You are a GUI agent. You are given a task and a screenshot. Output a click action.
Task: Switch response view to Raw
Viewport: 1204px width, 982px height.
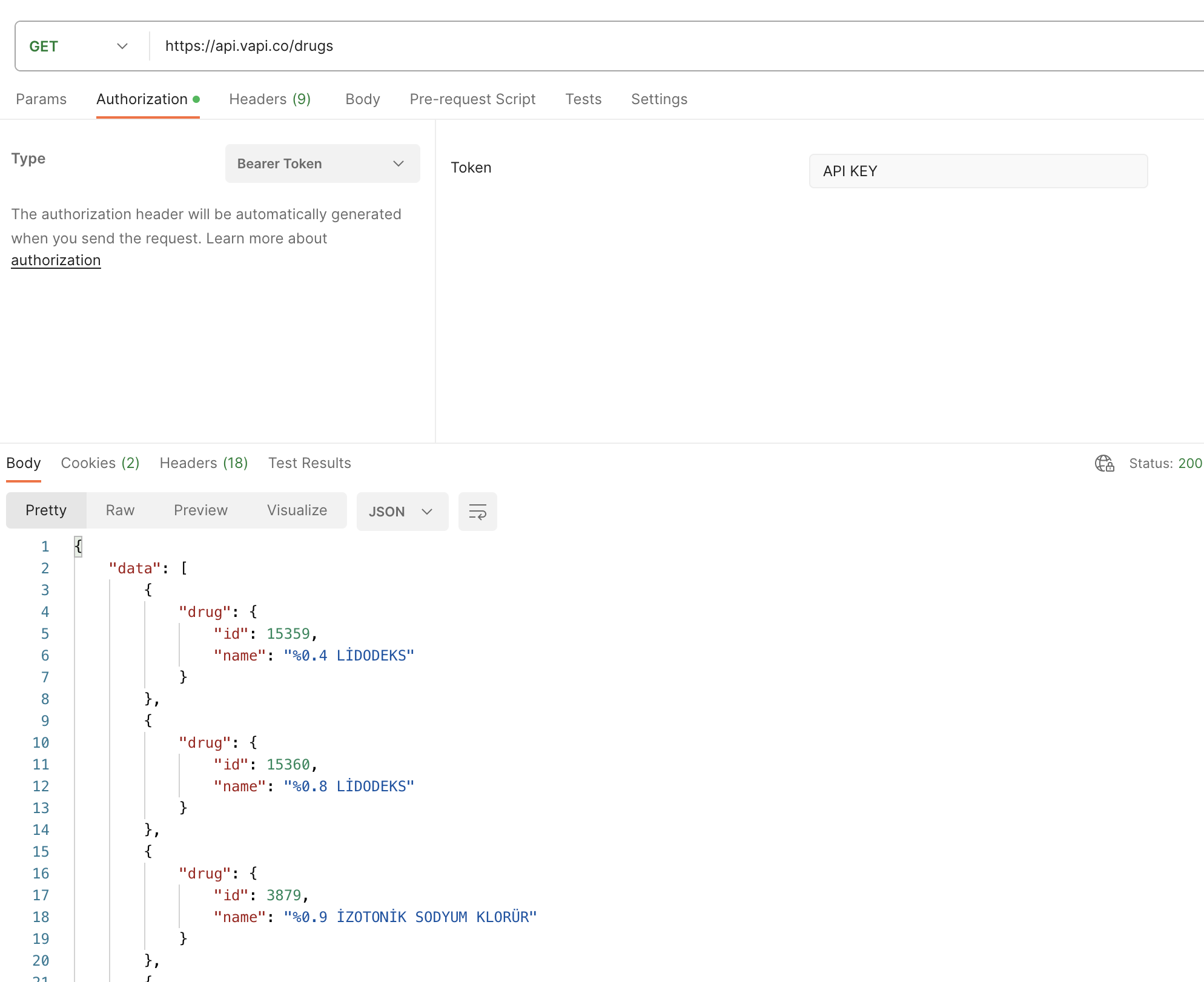coord(120,510)
